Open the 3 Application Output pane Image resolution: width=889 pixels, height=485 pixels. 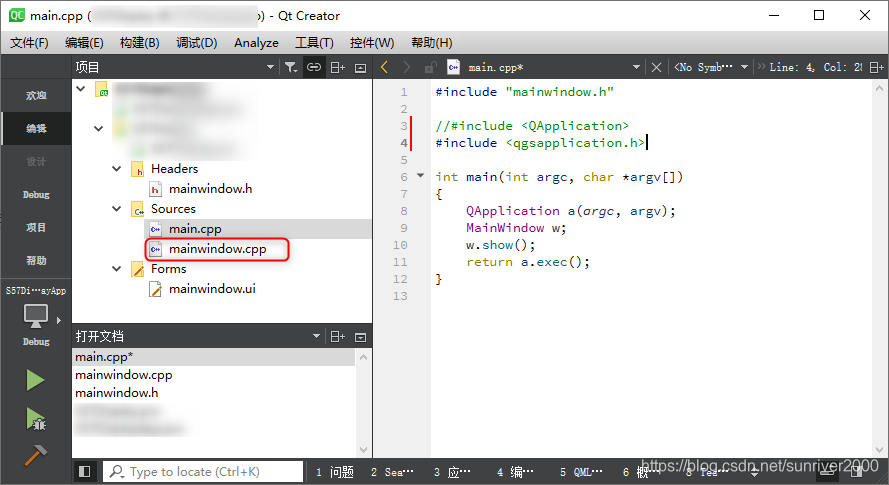click(452, 472)
